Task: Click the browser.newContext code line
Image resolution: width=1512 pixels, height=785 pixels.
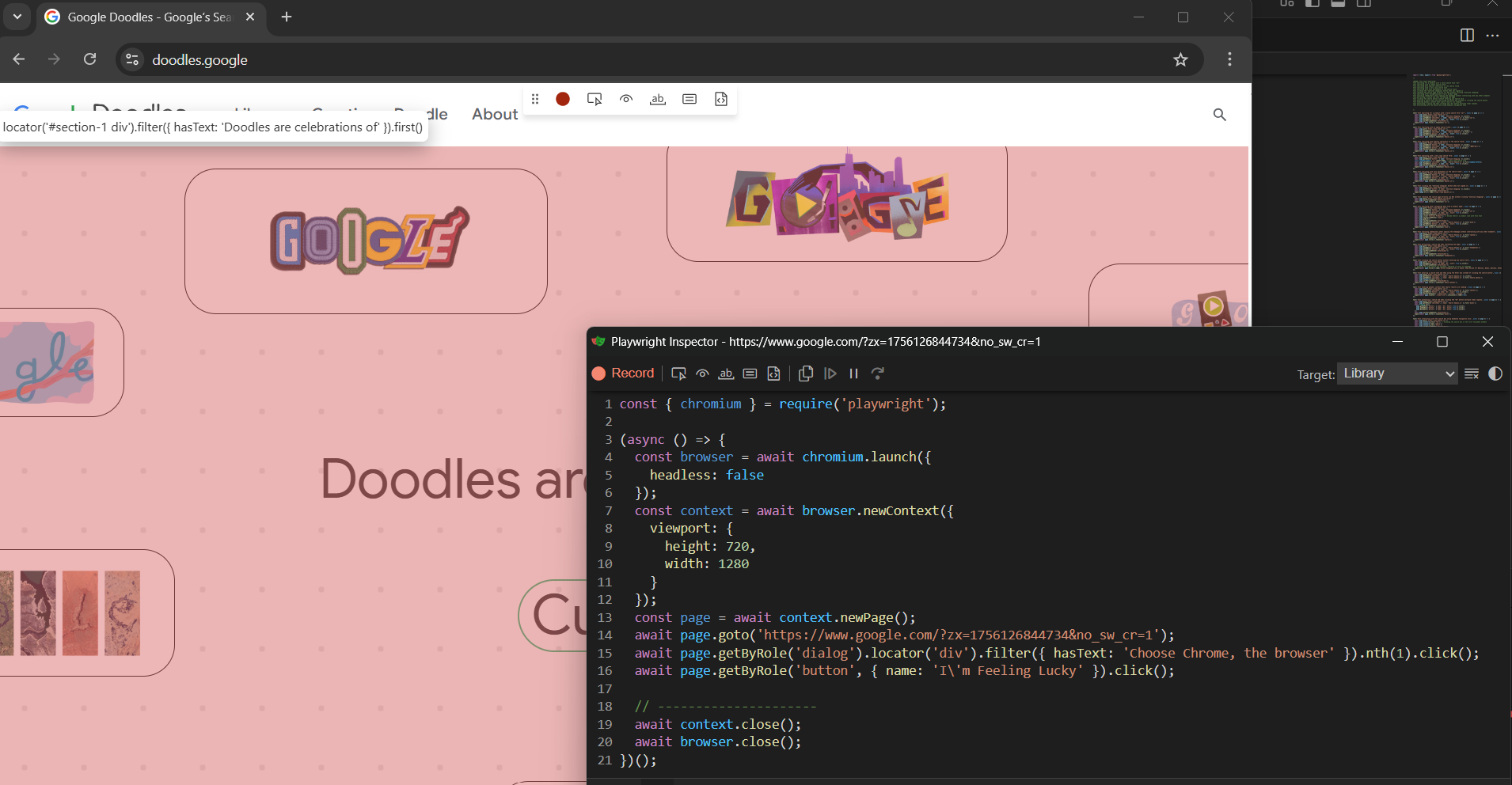Action: point(794,510)
